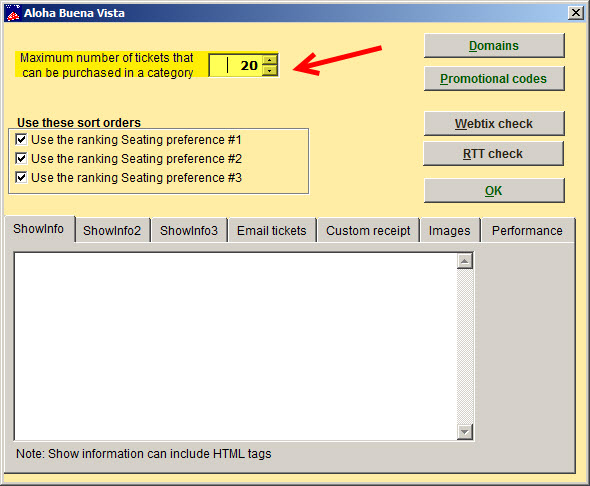The image size is (590, 486).
Task: Toggle Seating preference #2 ranking checkbox
Action: (21, 158)
